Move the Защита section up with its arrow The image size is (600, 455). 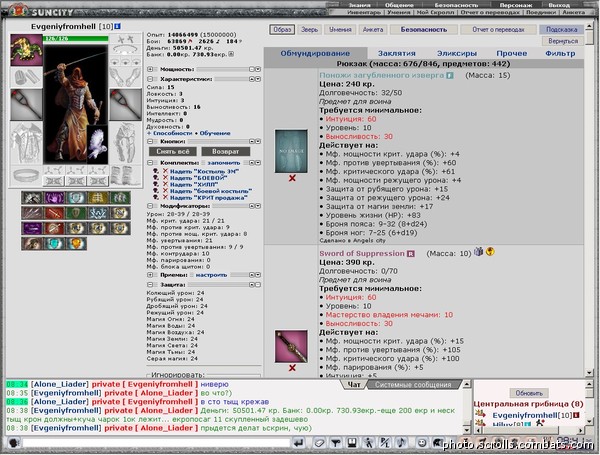[252, 285]
